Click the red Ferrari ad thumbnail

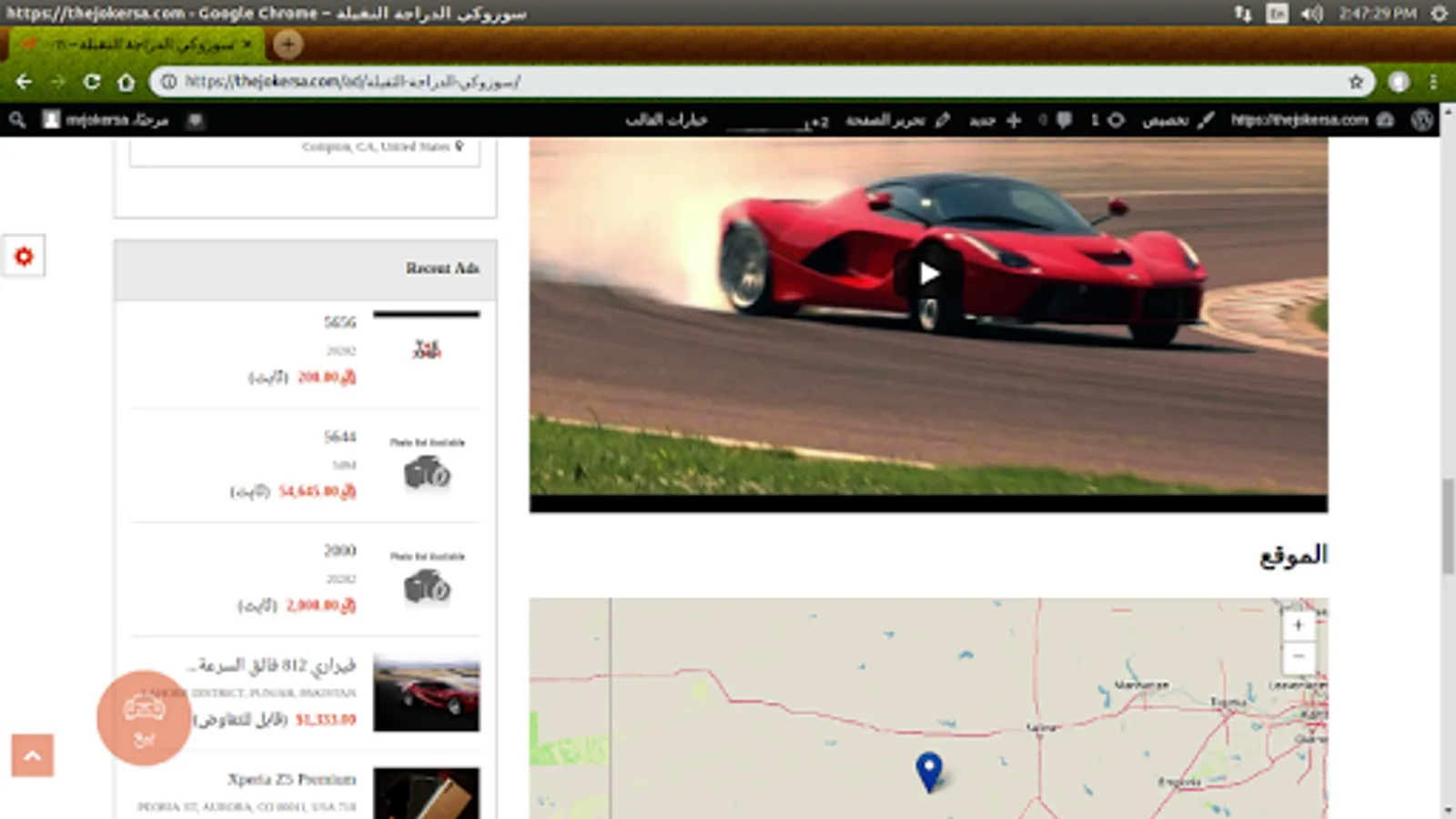[x=426, y=693]
